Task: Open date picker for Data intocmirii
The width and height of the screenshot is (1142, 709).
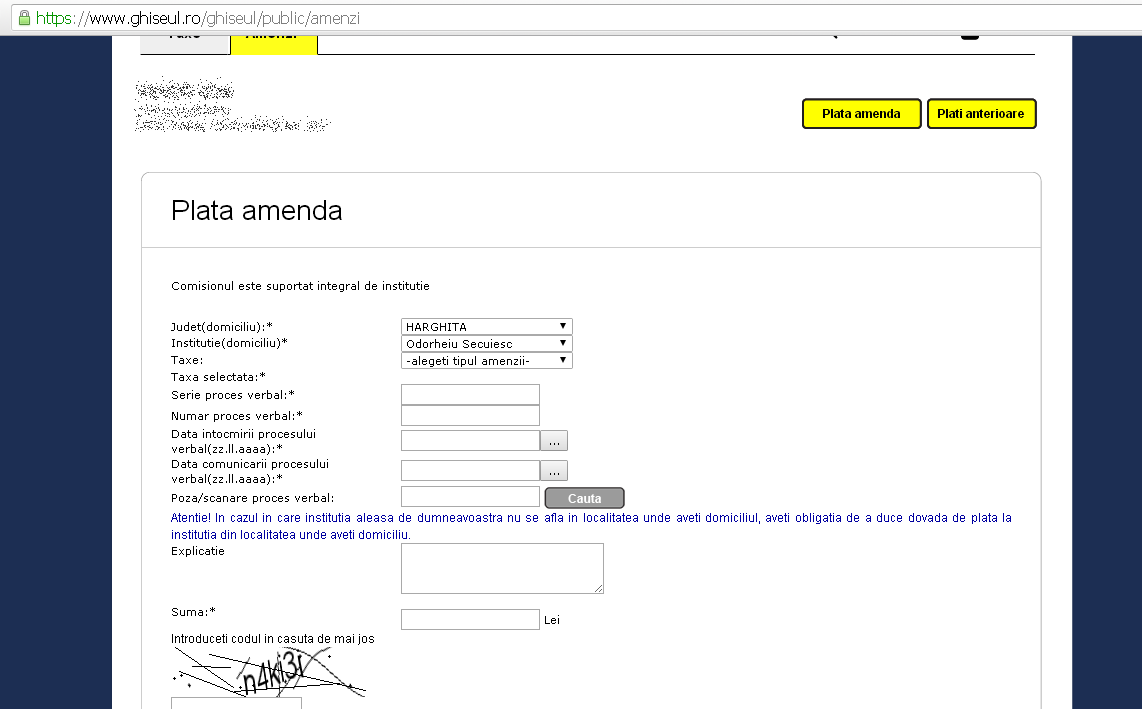Action: coord(554,441)
